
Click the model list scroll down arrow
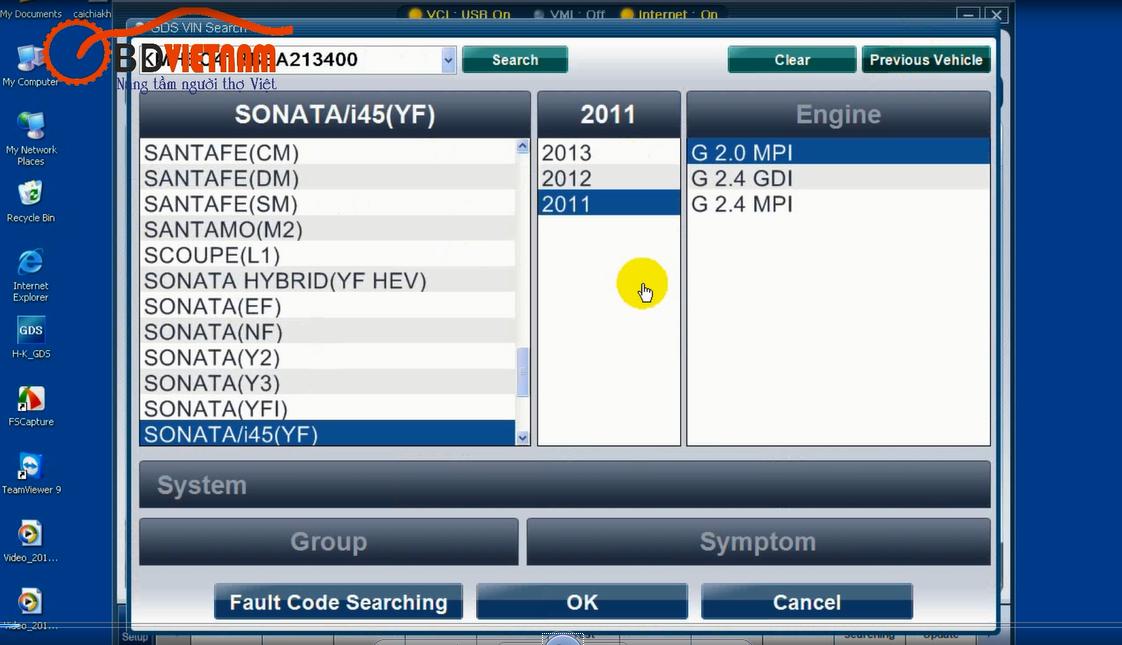coord(522,437)
